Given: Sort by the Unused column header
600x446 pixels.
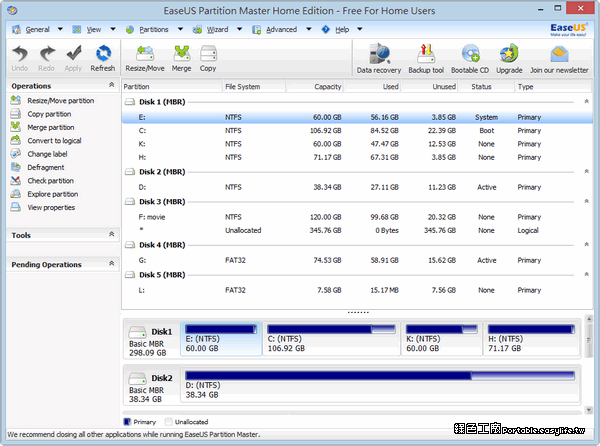Looking at the screenshot, I should tap(429, 86).
